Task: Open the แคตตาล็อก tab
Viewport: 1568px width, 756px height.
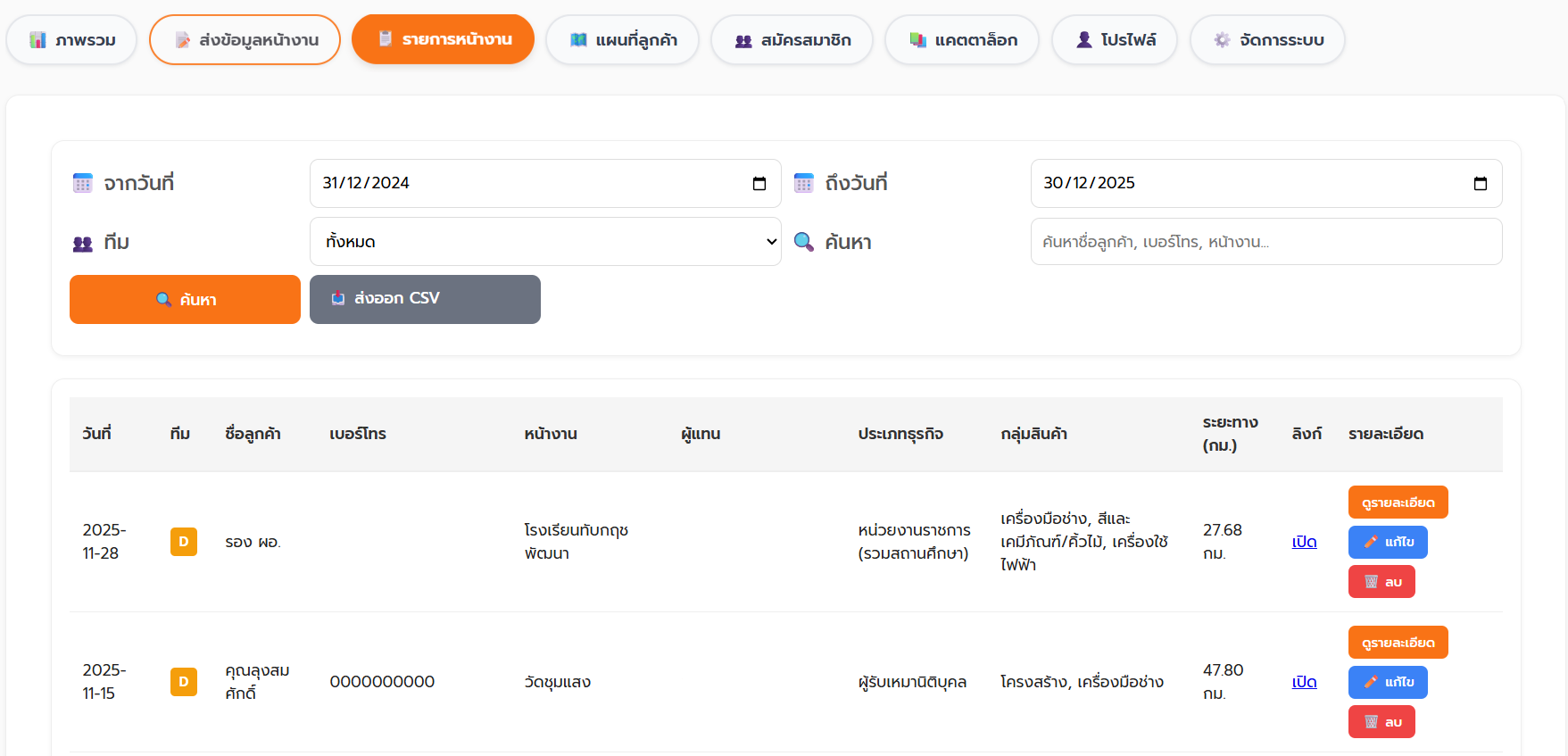Action: [x=961, y=40]
